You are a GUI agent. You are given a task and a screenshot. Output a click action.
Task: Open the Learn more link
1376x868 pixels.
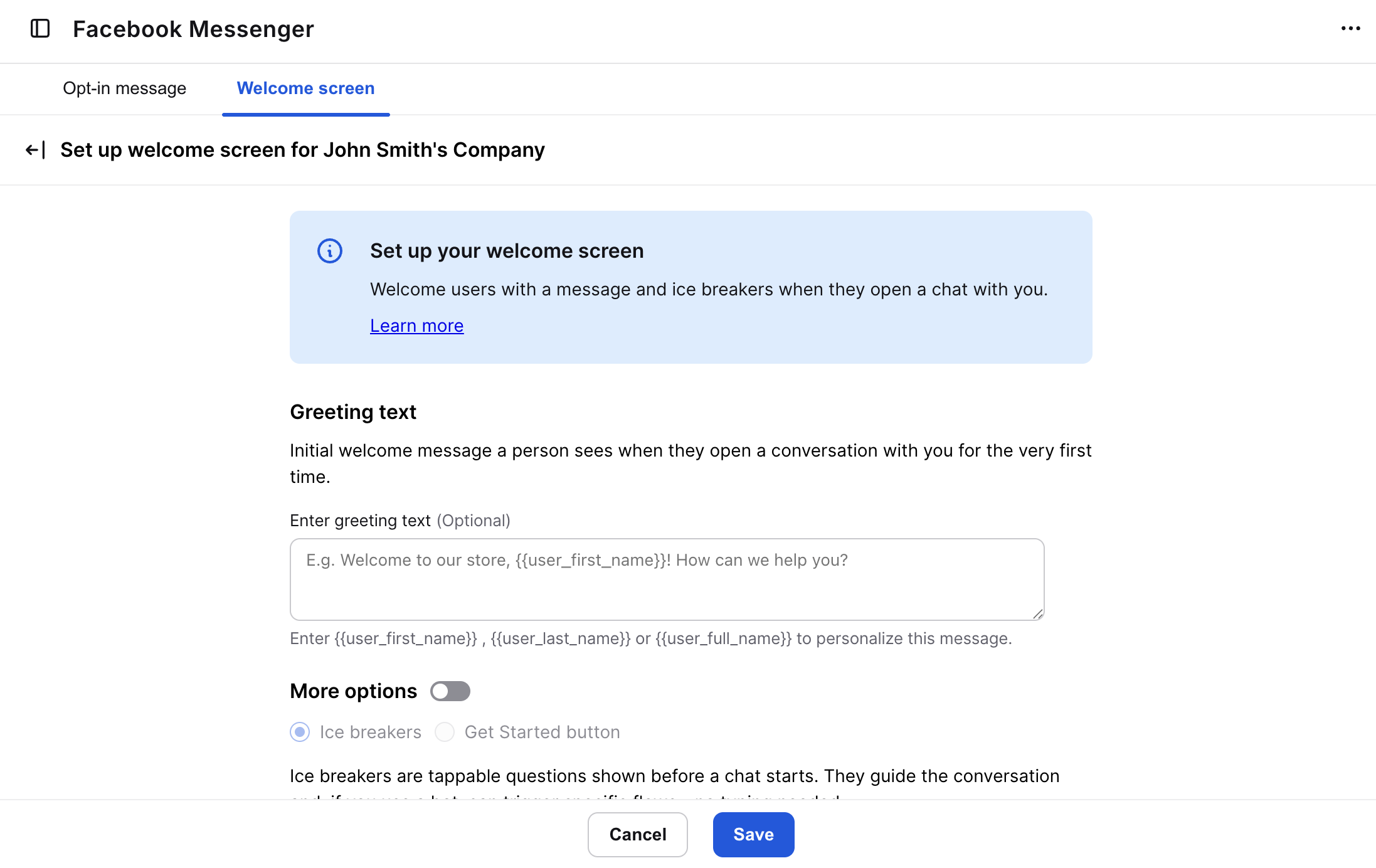(x=416, y=326)
